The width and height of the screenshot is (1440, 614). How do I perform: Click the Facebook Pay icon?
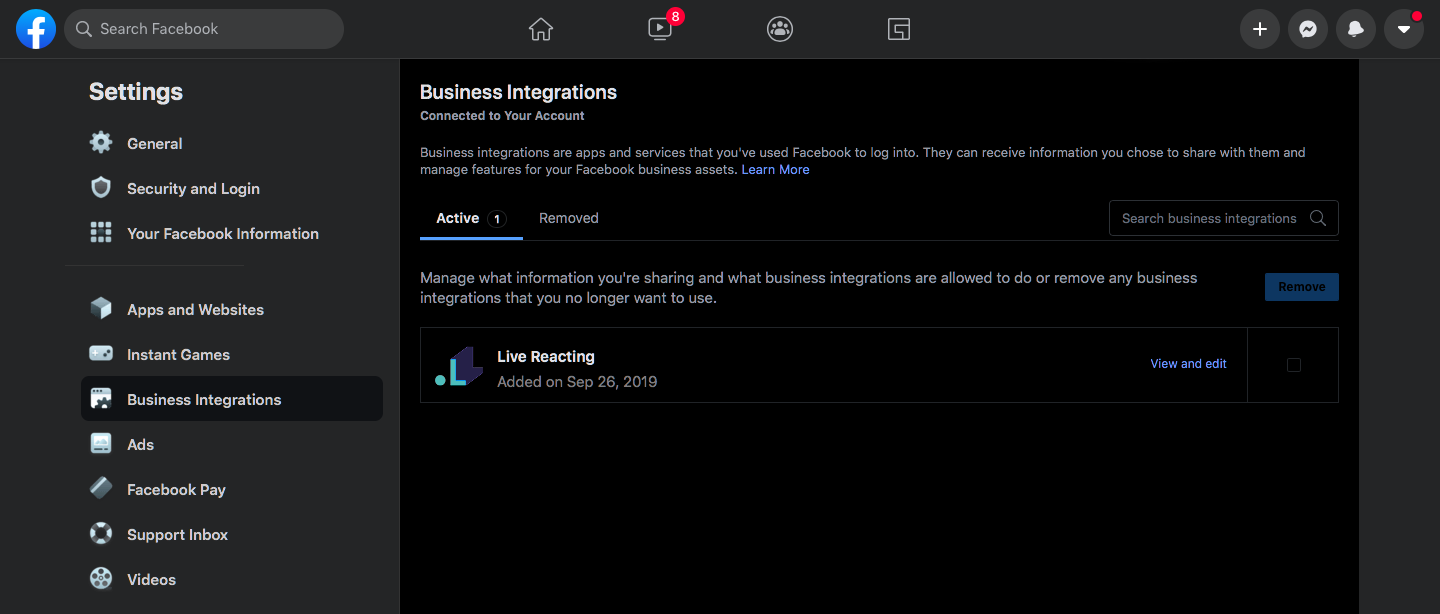click(x=101, y=489)
